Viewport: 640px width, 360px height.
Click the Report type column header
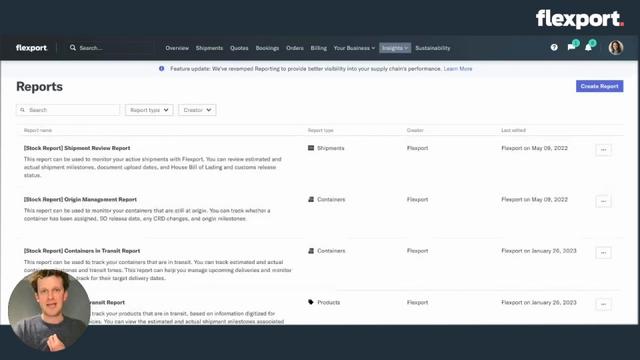[x=320, y=130]
